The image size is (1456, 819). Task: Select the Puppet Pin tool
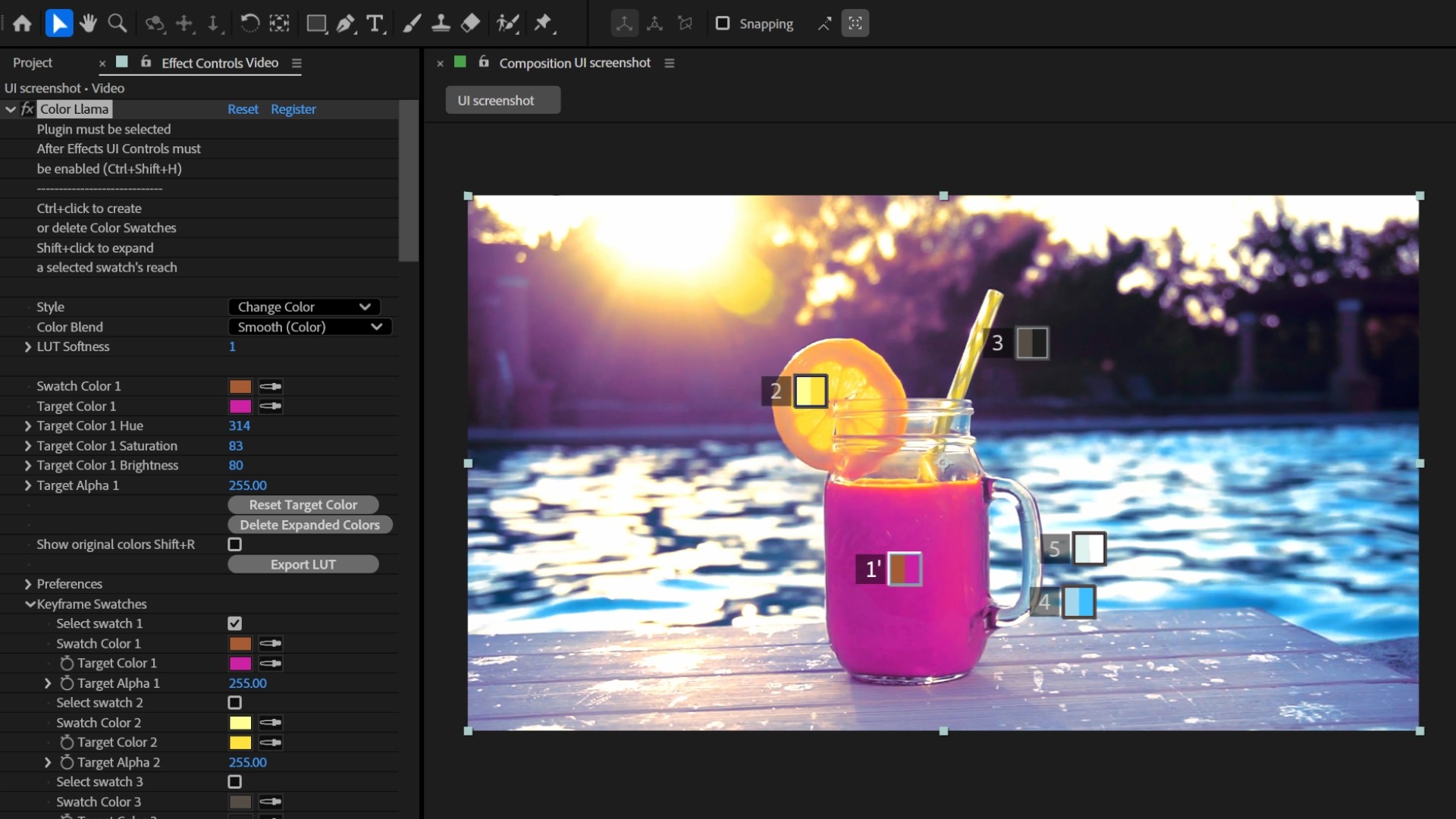pos(543,24)
